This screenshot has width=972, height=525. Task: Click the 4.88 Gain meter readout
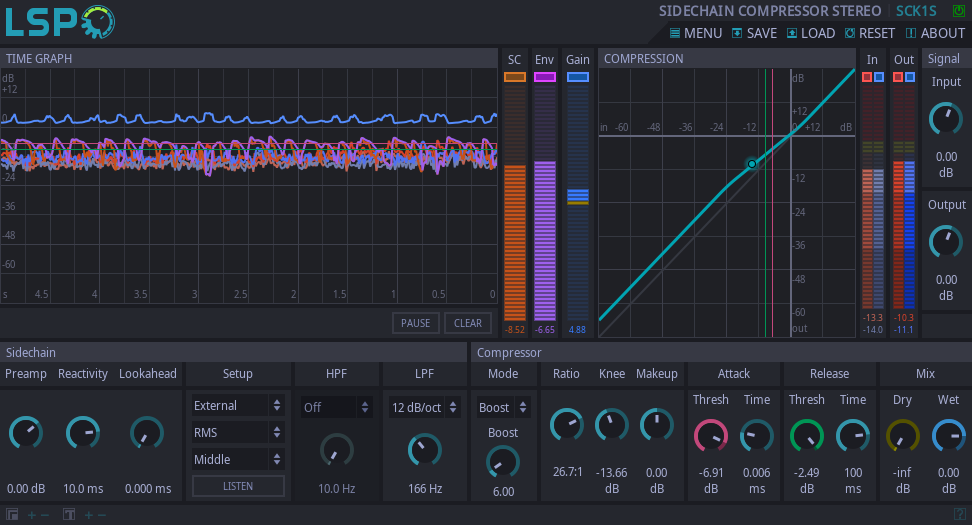[x=577, y=330]
